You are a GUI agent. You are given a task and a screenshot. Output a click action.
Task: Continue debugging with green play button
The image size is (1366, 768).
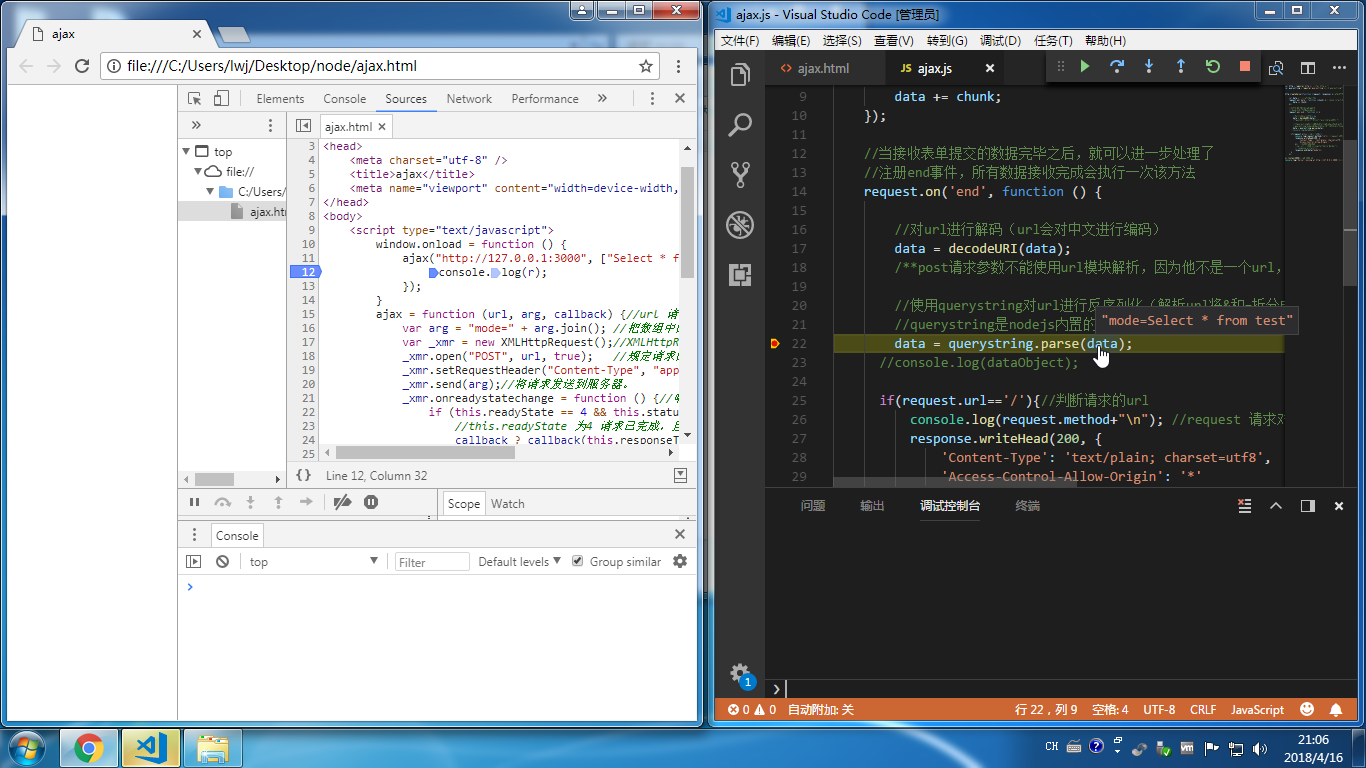tap(1085, 67)
